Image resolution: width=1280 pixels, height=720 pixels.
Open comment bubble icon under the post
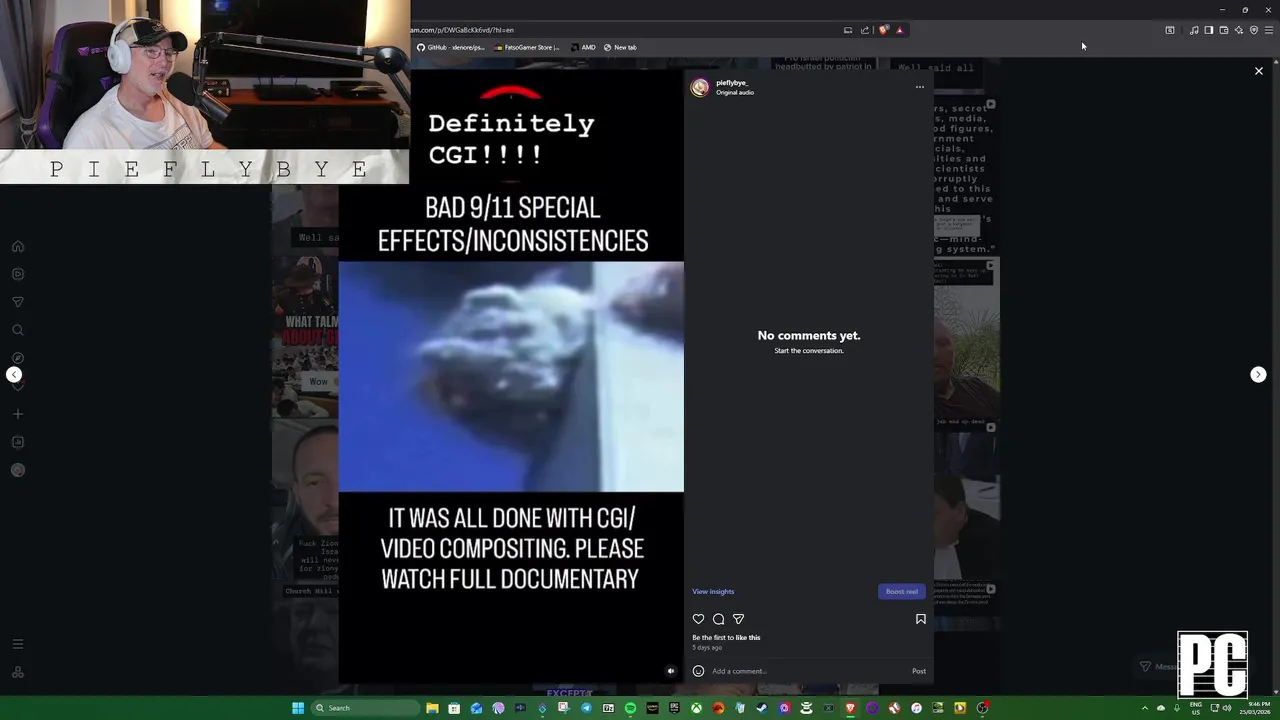coord(718,619)
